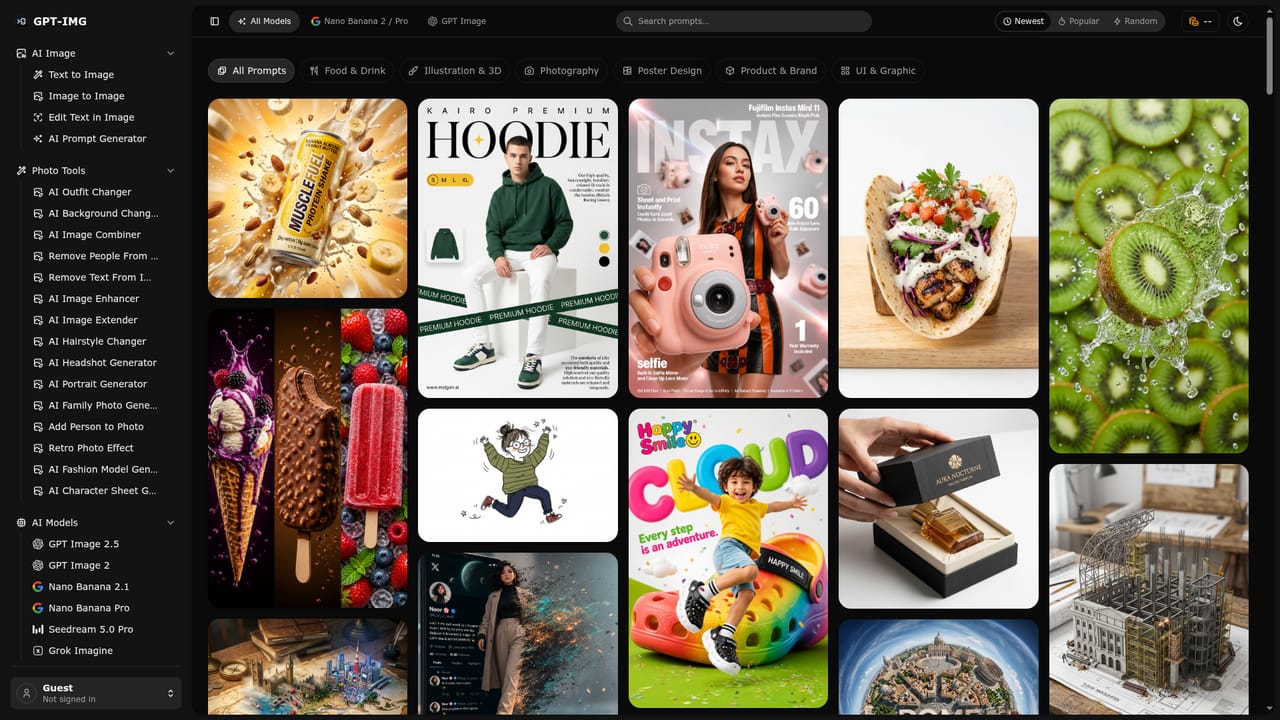Click the AI Hairstyle Changer icon
The width and height of the screenshot is (1280, 720).
pos(38,341)
